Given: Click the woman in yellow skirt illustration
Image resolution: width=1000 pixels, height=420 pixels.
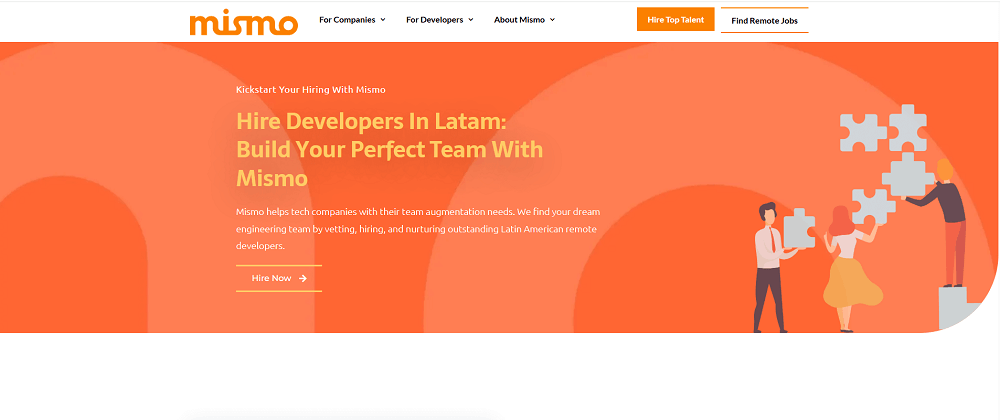Looking at the screenshot, I should 849,270.
